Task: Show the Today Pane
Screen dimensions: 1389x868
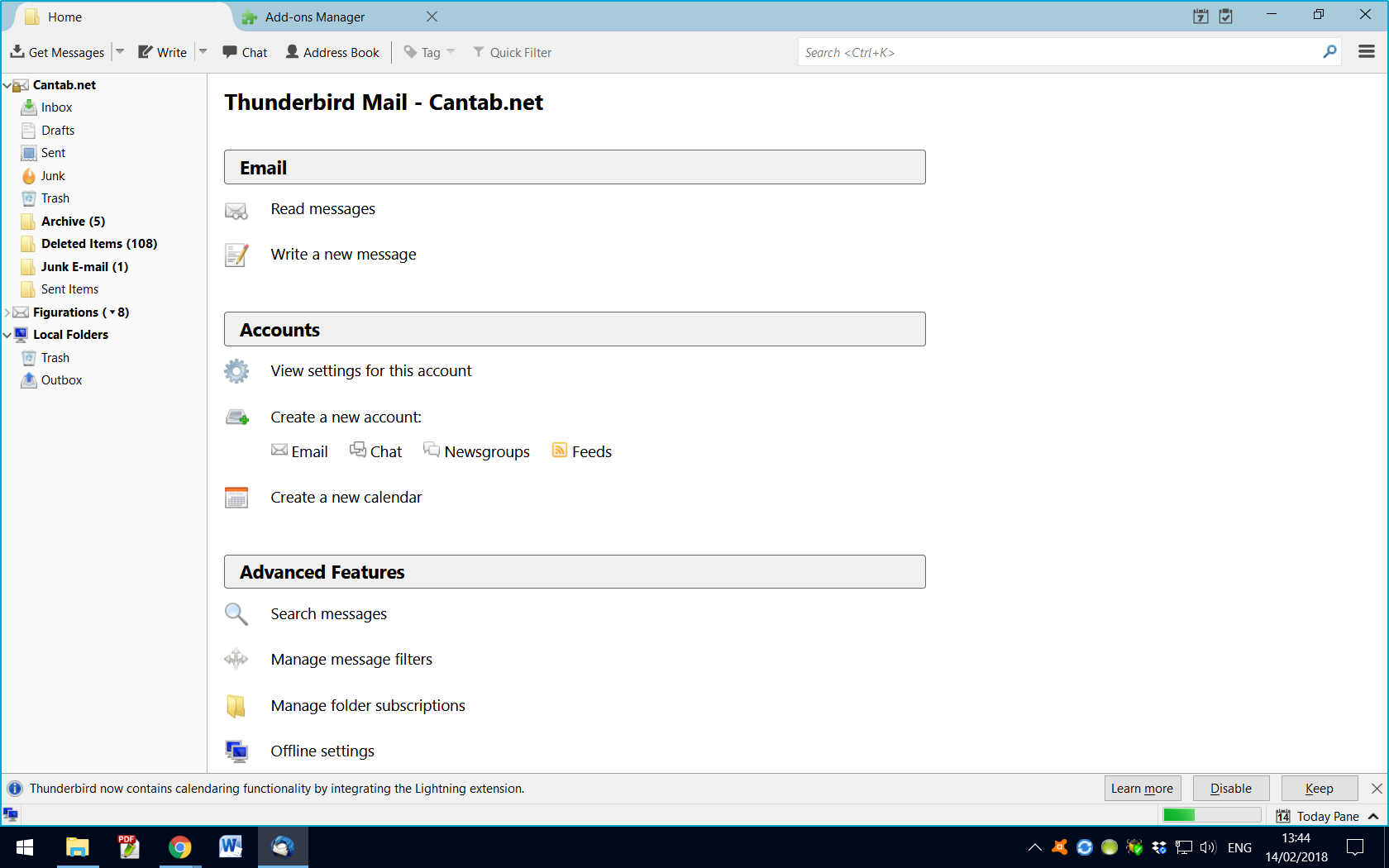Action: 1327,816
